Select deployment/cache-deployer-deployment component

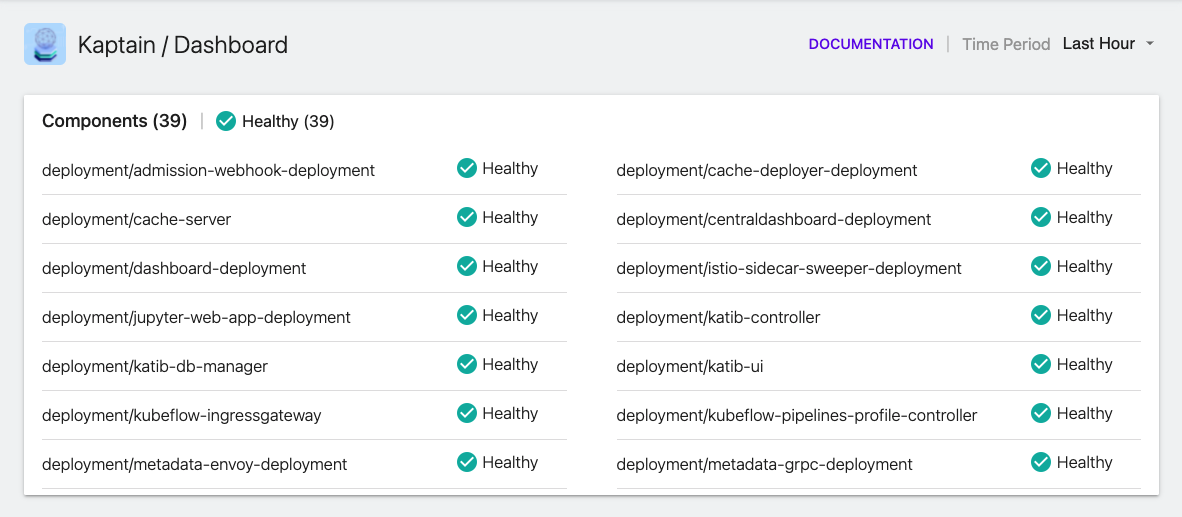(x=767, y=170)
